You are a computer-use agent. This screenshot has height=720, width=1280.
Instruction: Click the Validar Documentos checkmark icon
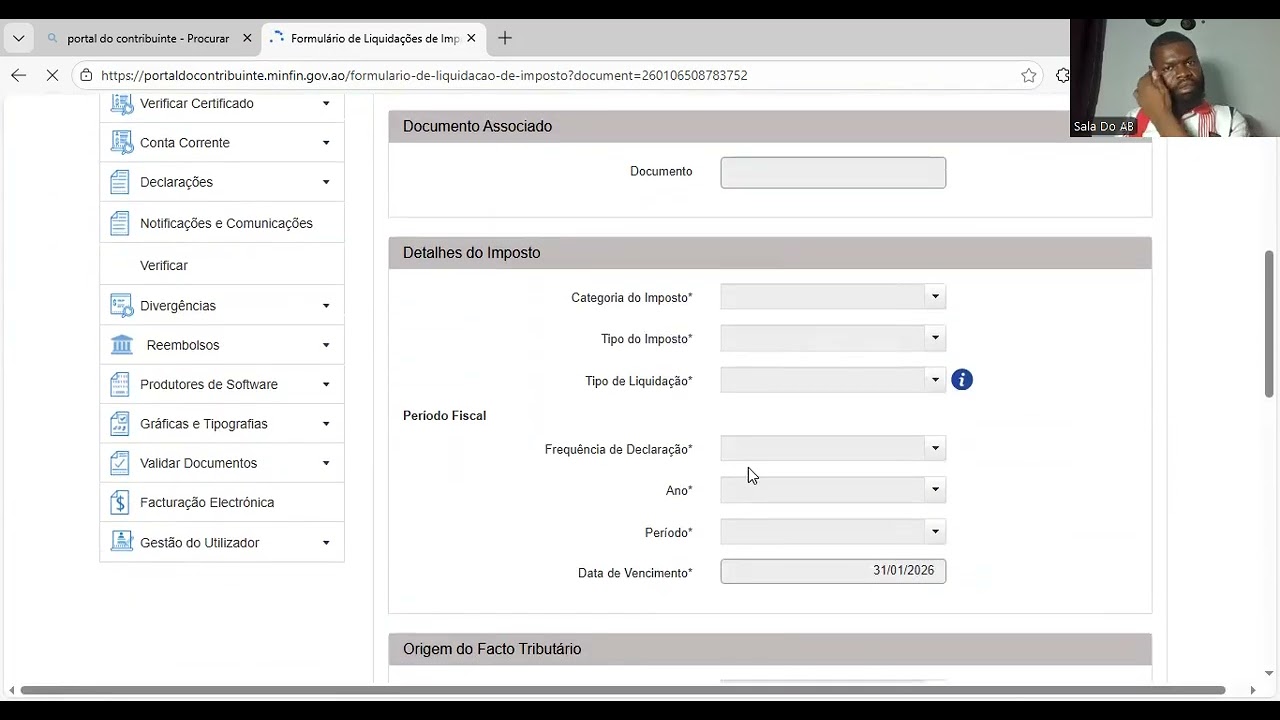[x=120, y=463]
